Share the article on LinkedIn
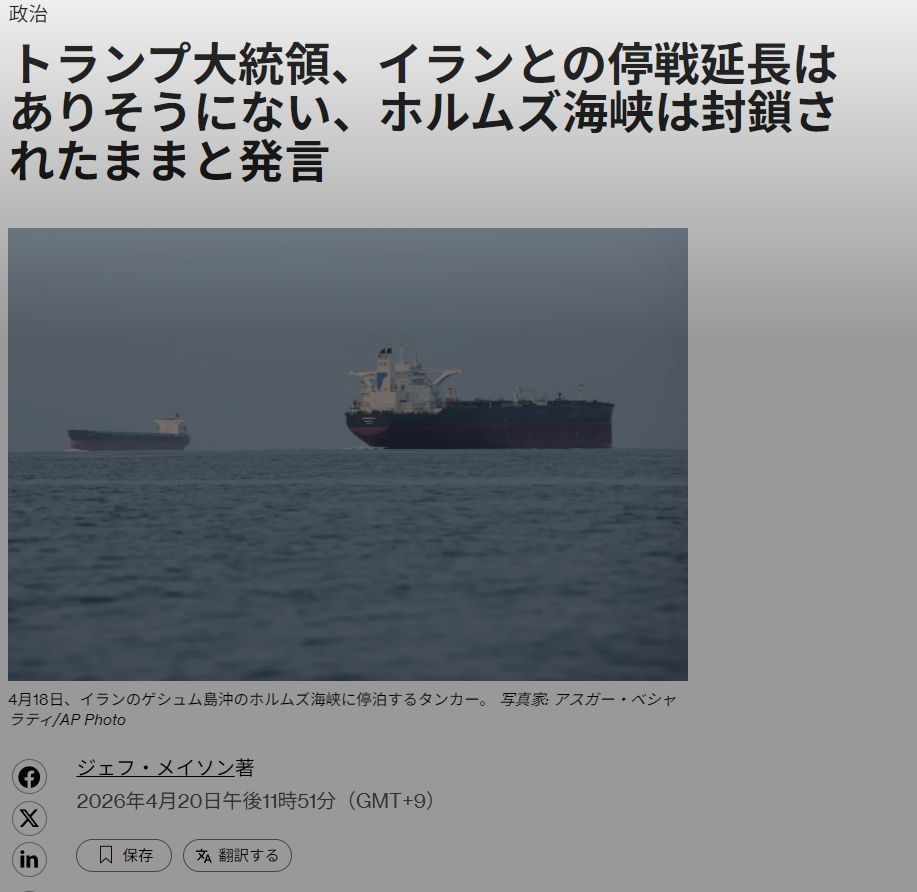The height and width of the screenshot is (892, 917). (x=29, y=859)
